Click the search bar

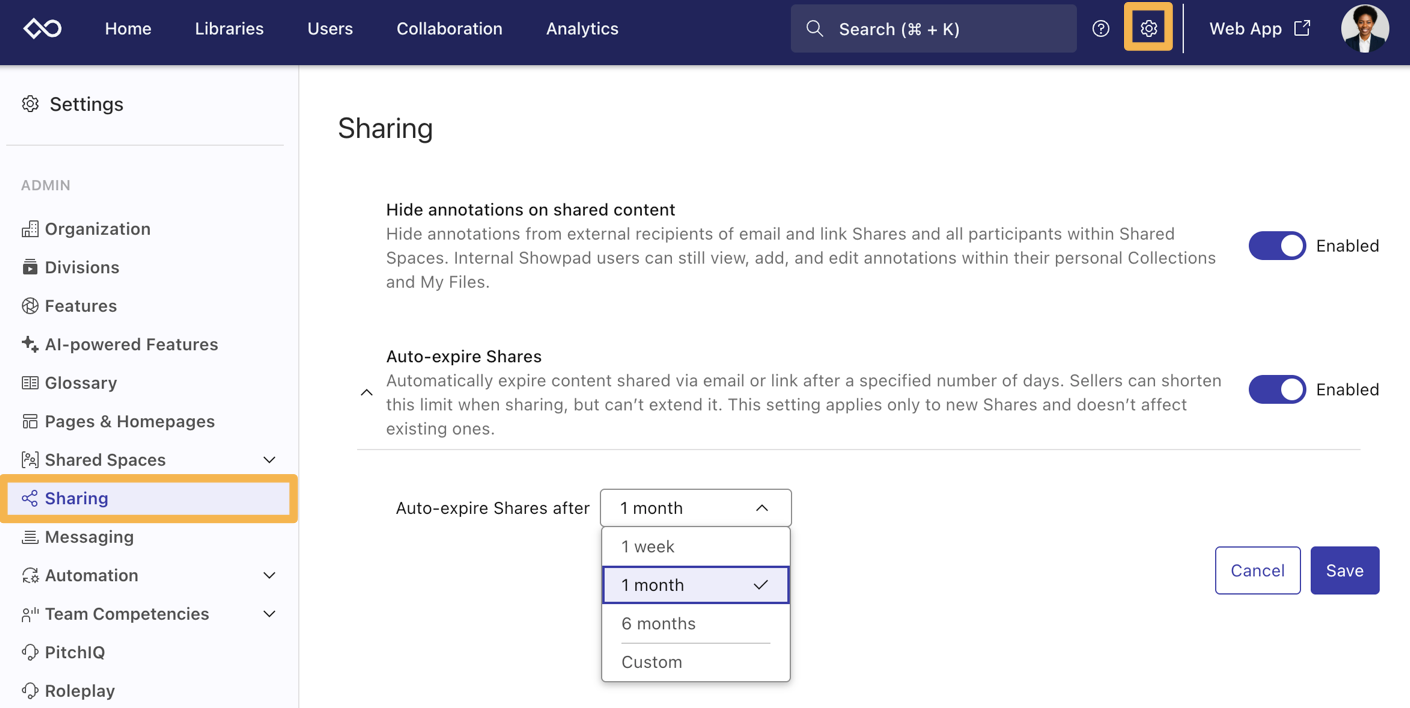click(933, 28)
